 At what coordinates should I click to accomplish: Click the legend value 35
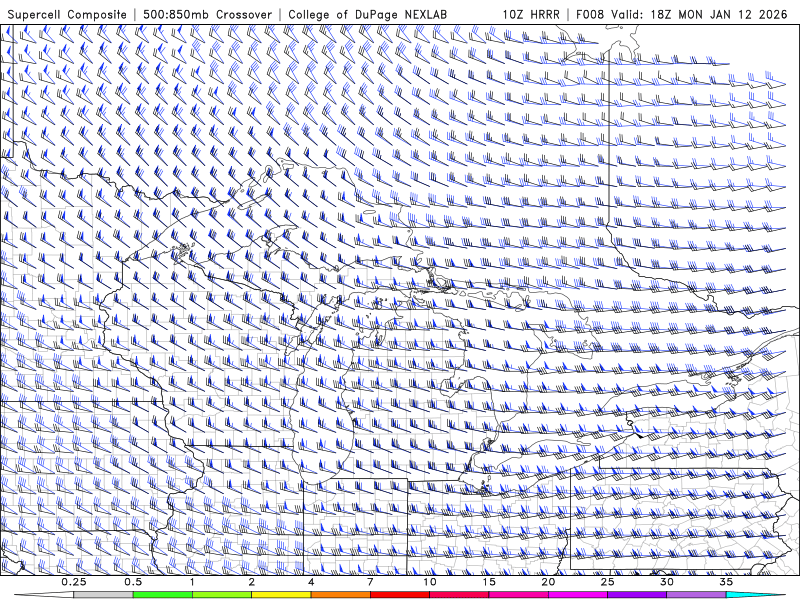726,582
